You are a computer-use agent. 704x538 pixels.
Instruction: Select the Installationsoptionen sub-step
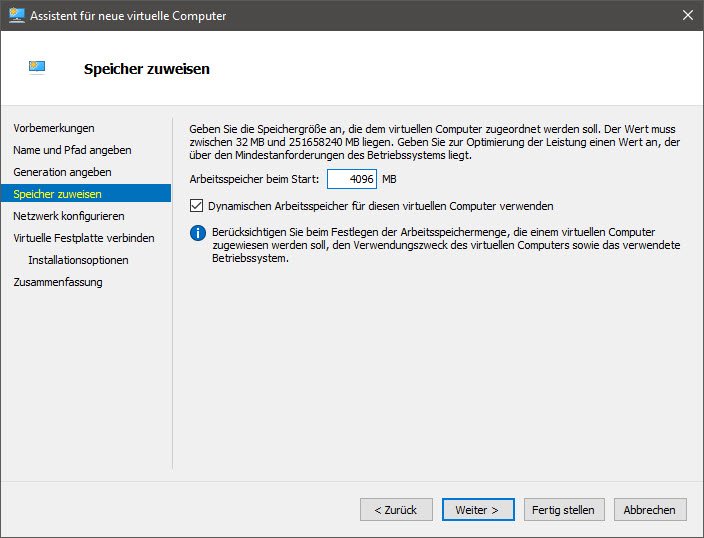pos(78,260)
